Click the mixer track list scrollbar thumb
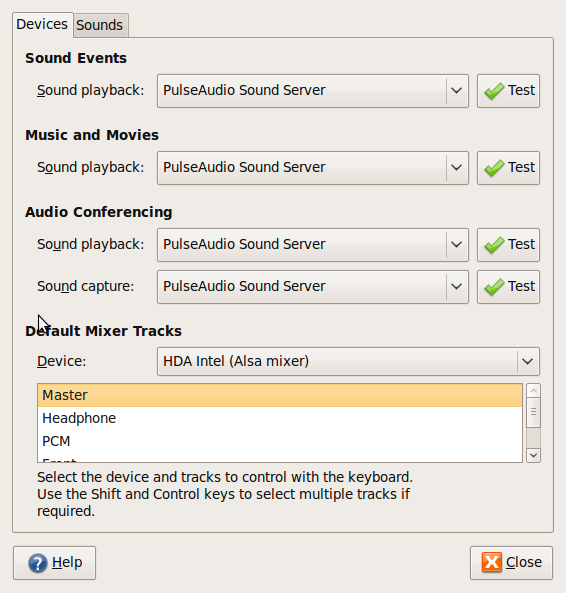 click(533, 412)
